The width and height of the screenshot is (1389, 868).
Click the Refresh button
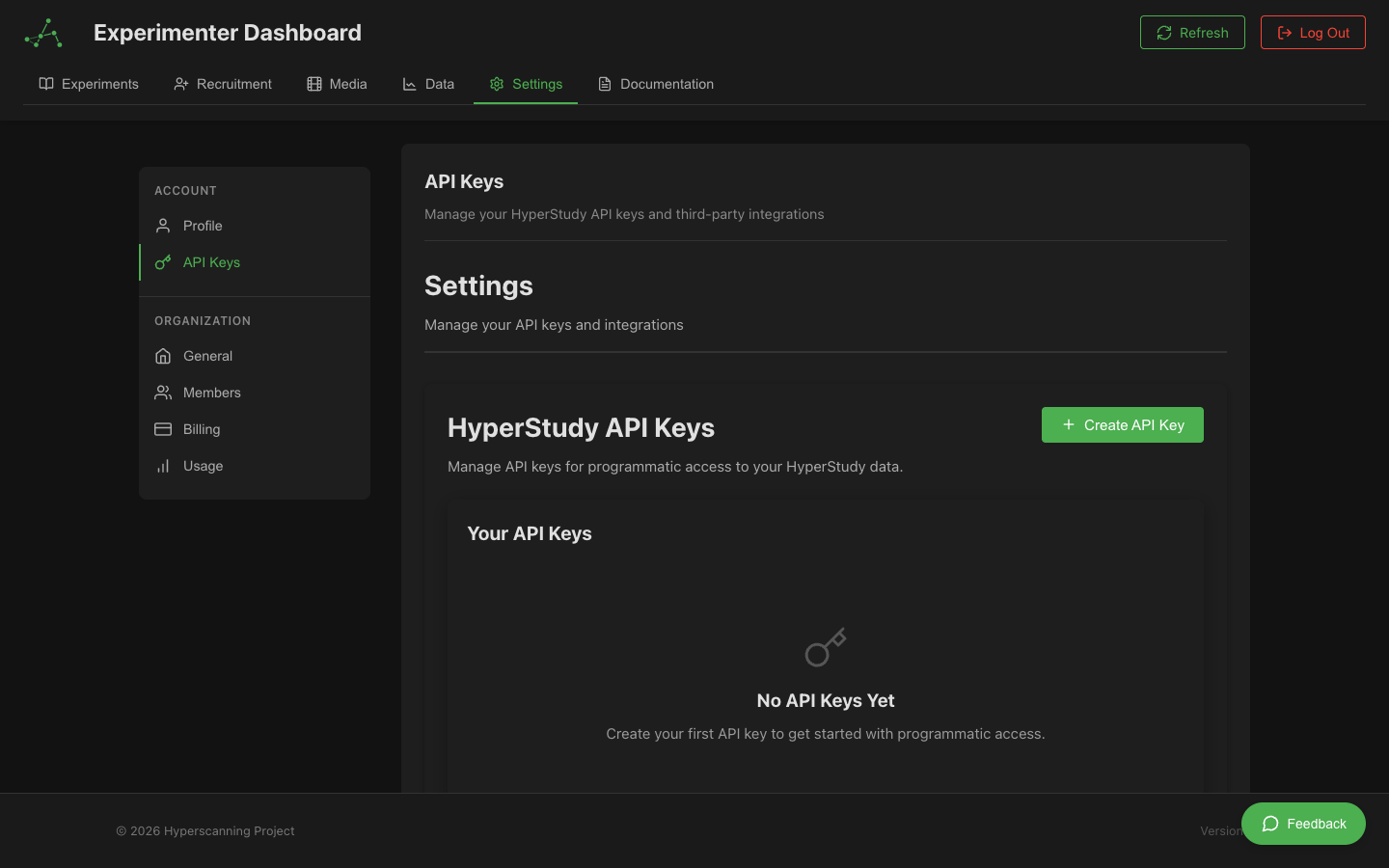[x=1192, y=32]
